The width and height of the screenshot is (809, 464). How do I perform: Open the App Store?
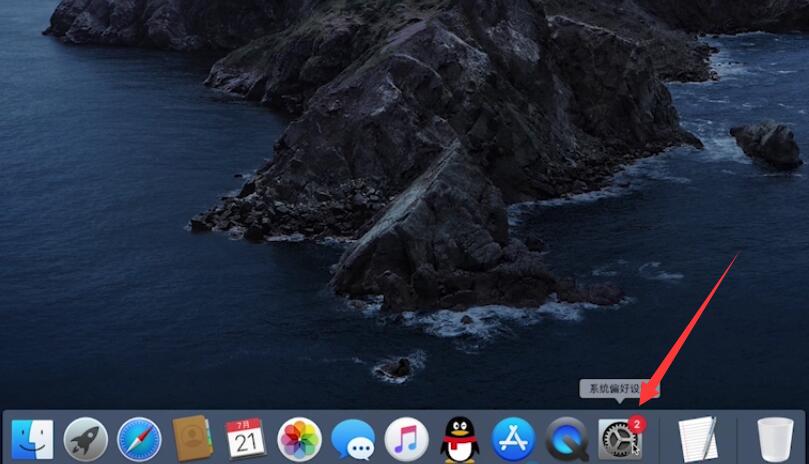(513, 439)
